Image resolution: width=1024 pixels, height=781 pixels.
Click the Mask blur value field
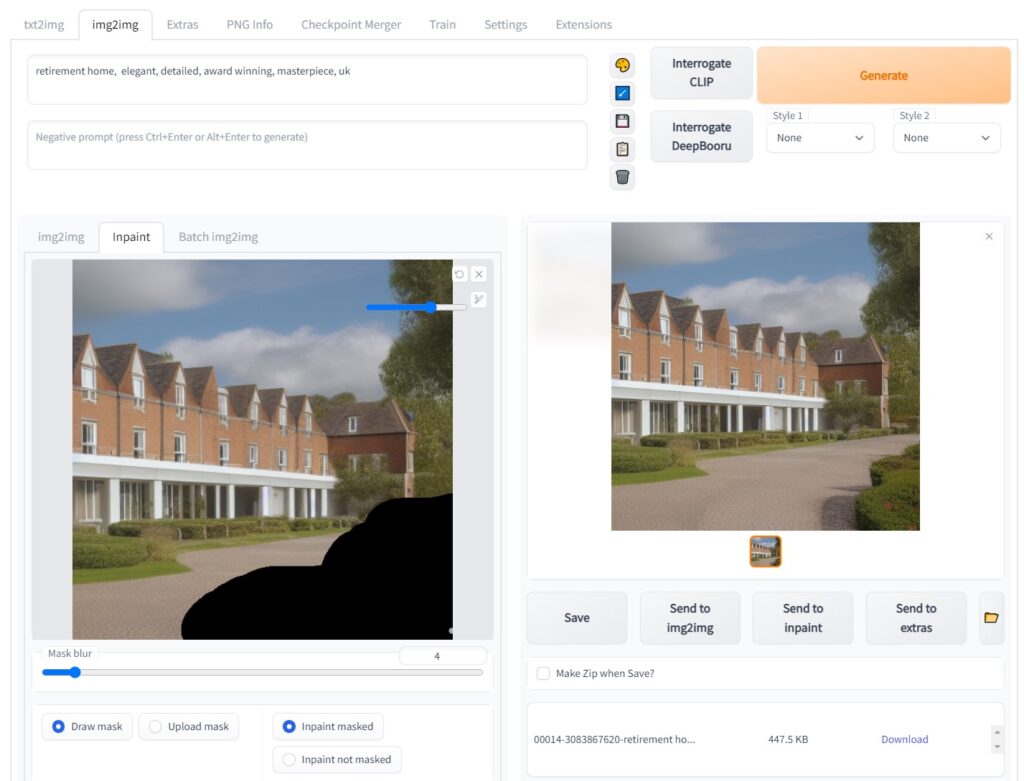(443, 656)
